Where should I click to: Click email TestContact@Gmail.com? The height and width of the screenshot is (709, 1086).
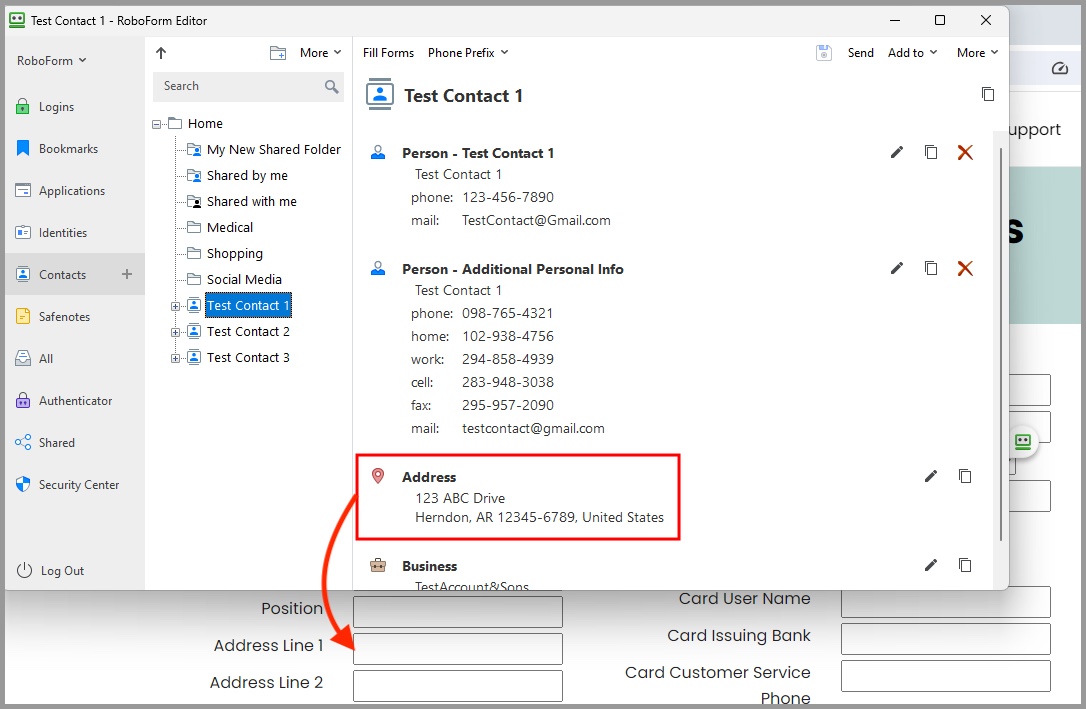coord(536,221)
